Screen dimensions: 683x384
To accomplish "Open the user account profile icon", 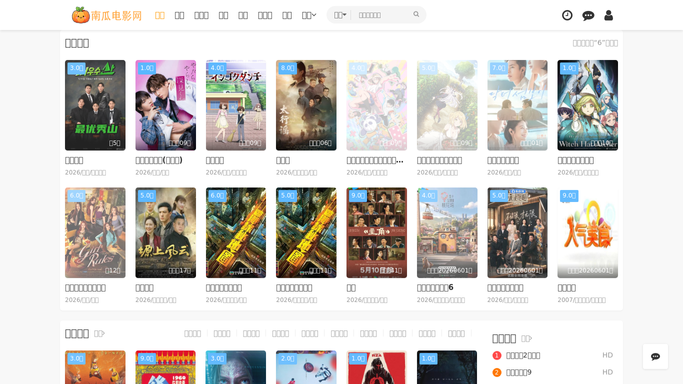I will [x=609, y=15].
